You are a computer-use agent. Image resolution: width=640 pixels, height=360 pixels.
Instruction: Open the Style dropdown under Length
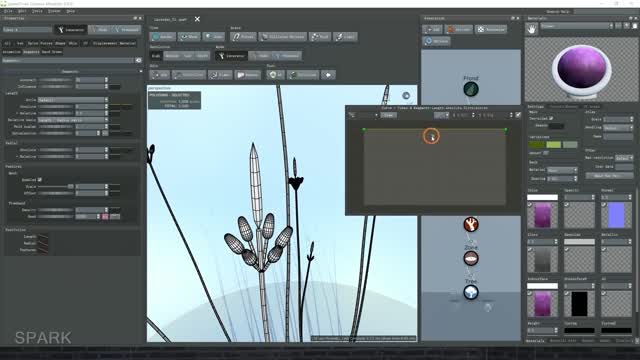pyautogui.click(x=73, y=100)
